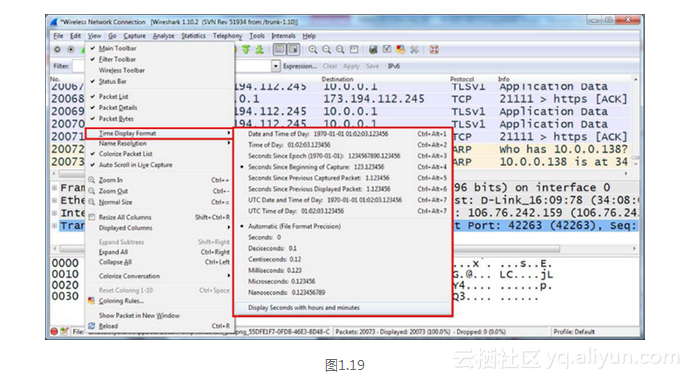Open the File menu
The width and height of the screenshot is (691, 379).
tap(58, 36)
